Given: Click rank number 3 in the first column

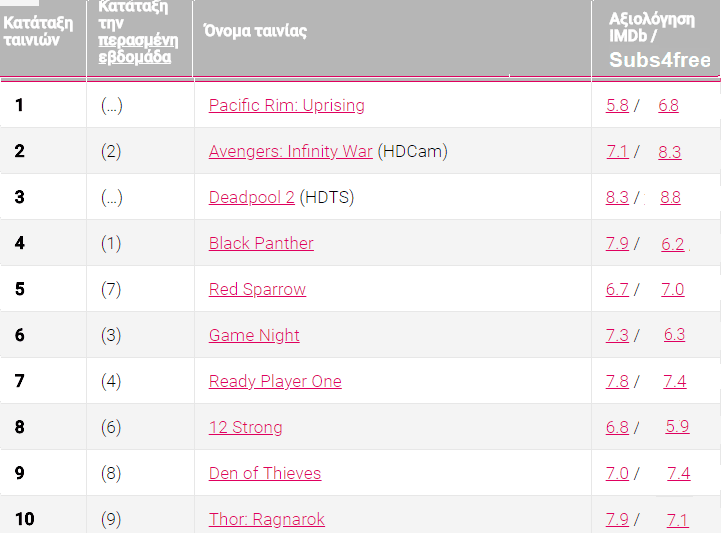Looking at the screenshot, I should tap(19, 197).
